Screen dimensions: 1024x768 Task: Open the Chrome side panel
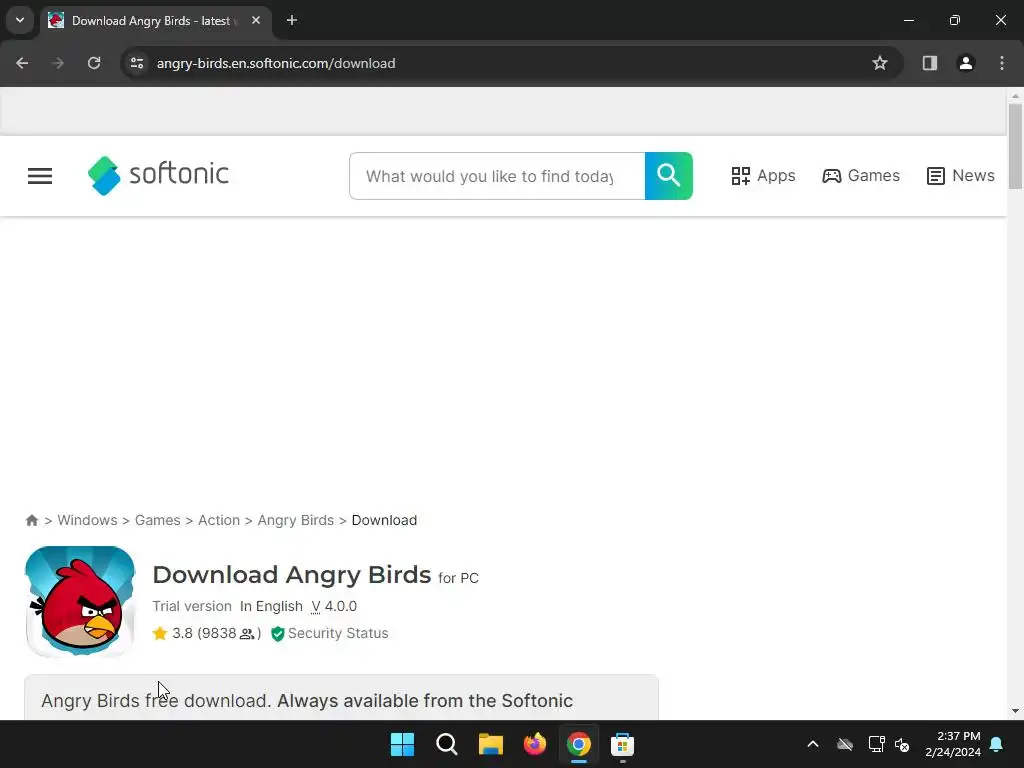click(x=930, y=63)
